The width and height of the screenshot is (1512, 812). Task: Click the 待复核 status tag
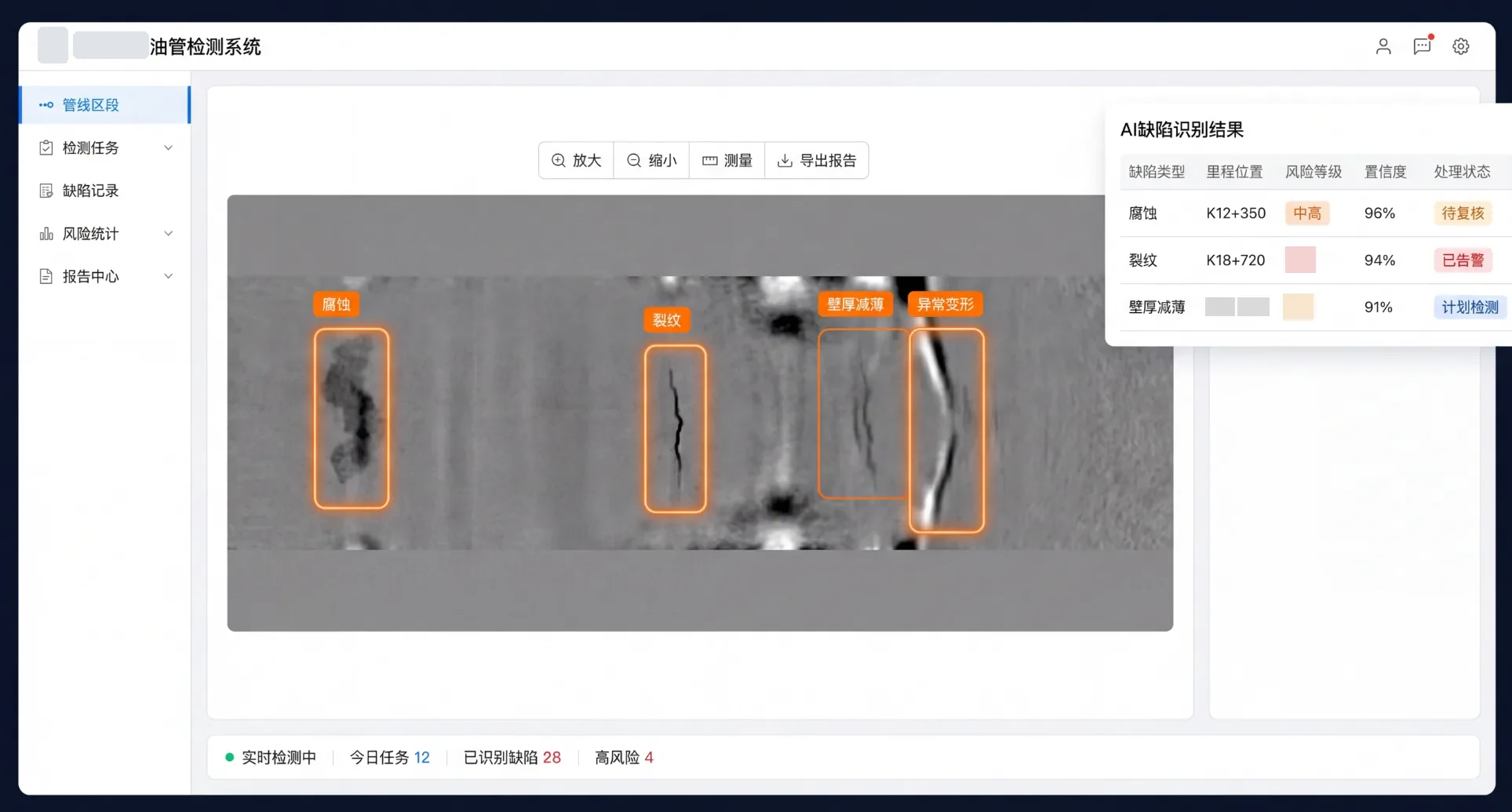coord(1463,213)
